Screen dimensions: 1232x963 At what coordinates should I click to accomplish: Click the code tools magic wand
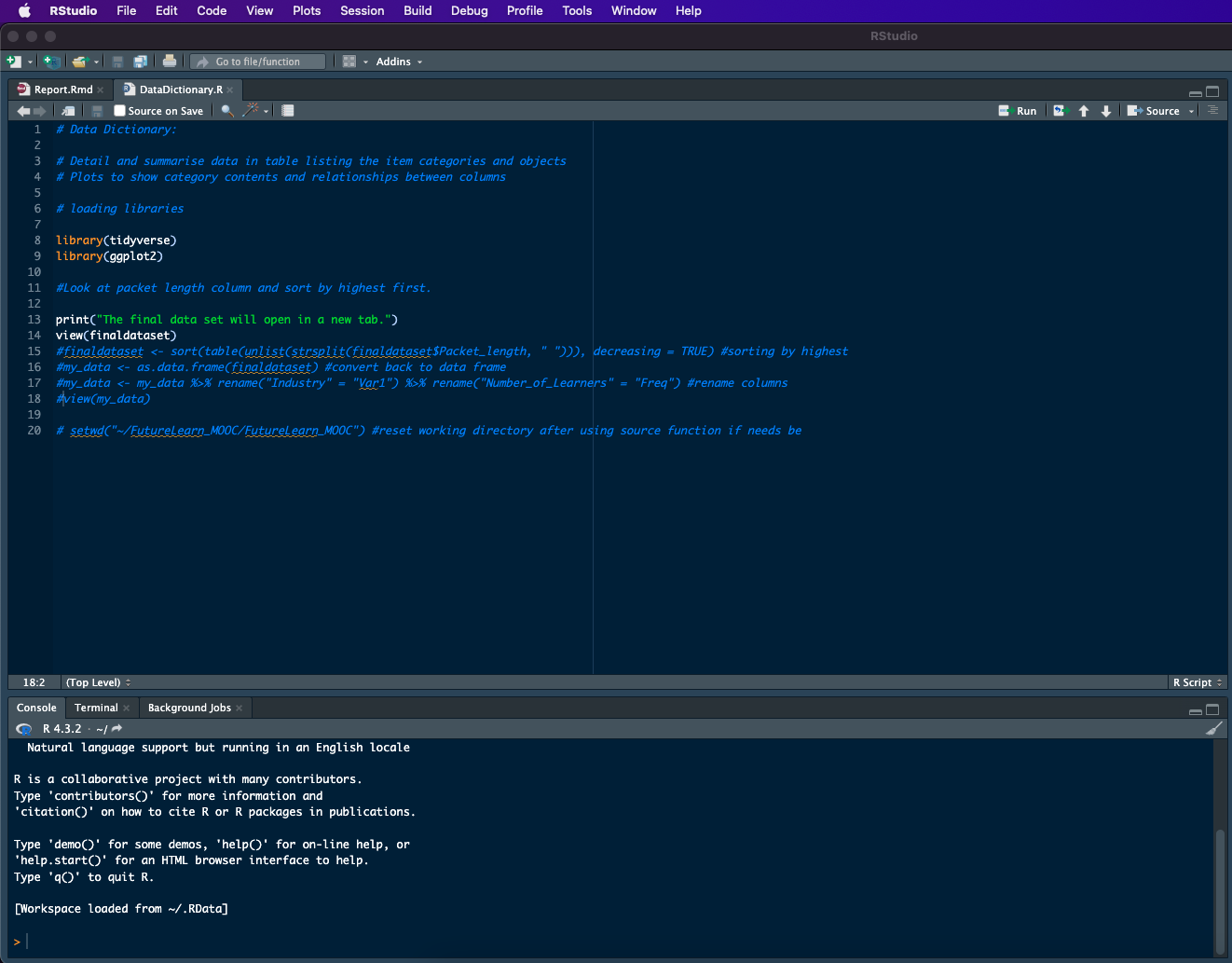250,110
